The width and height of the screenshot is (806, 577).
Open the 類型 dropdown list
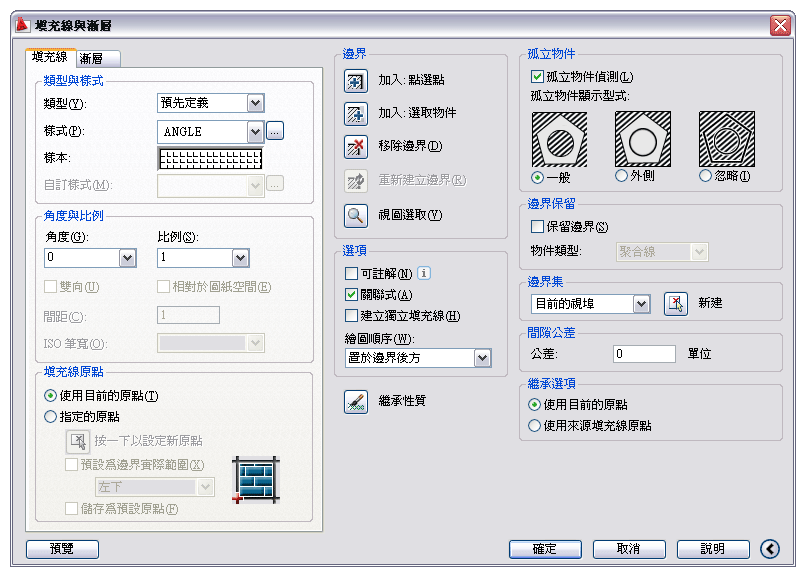tap(255, 103)
